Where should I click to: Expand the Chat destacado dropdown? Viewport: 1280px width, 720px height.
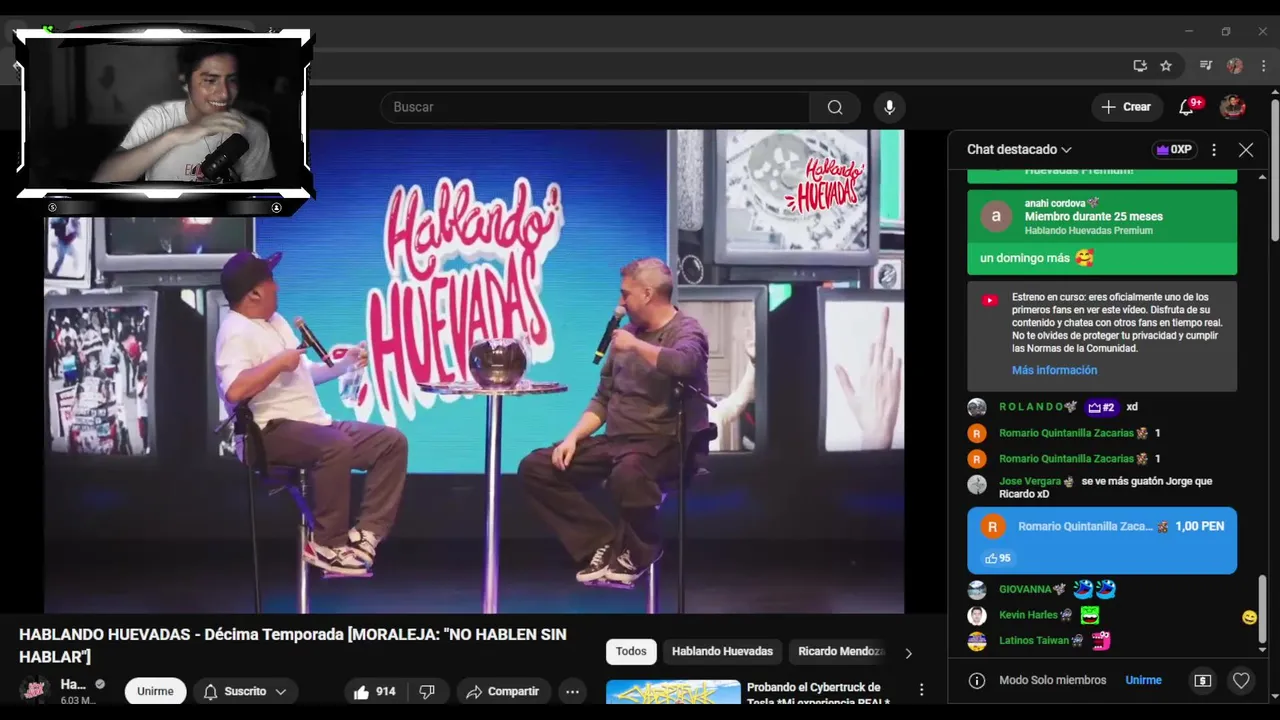[x=1019, y=149]
